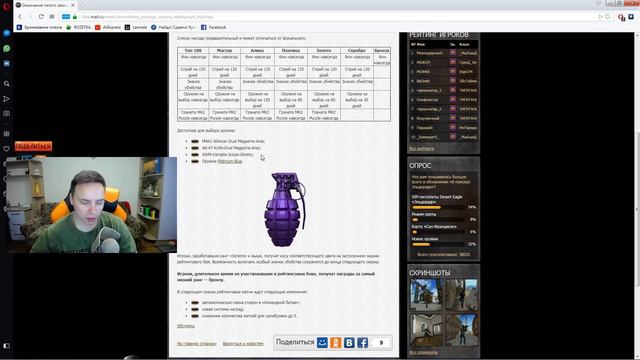640x360 pixels.
Task: Open VK messenger in the Opera sidebar
Action: point(7,64)
